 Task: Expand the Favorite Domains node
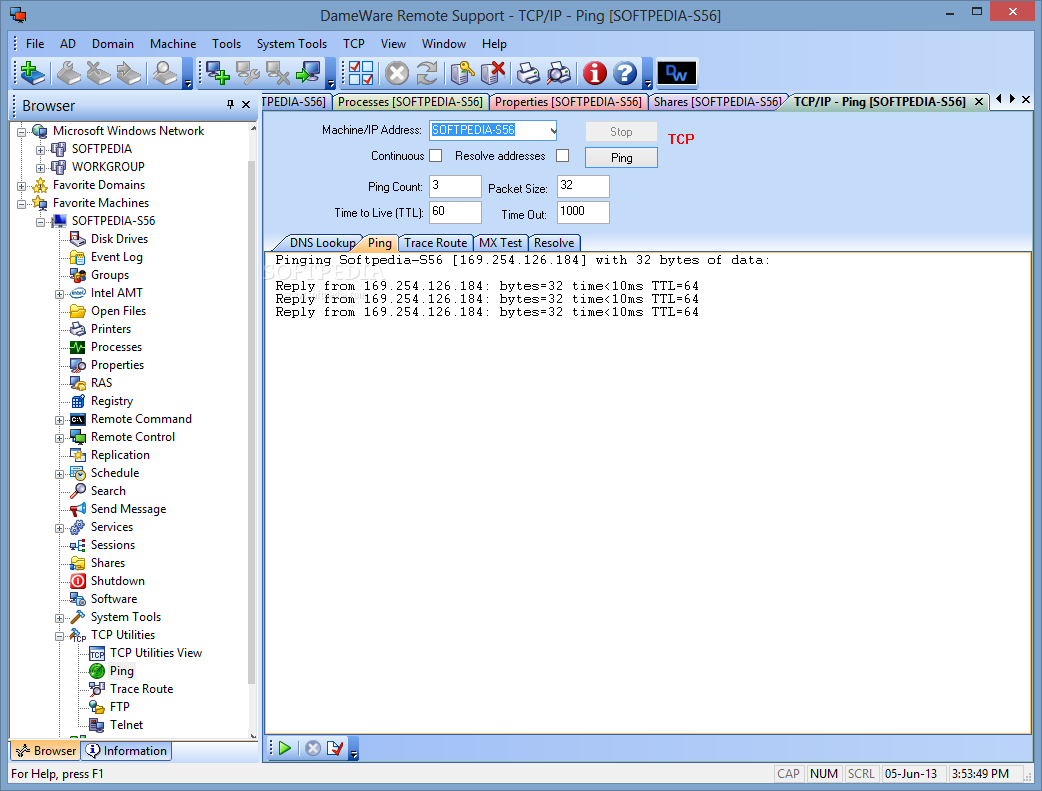(x=21, y=186)
